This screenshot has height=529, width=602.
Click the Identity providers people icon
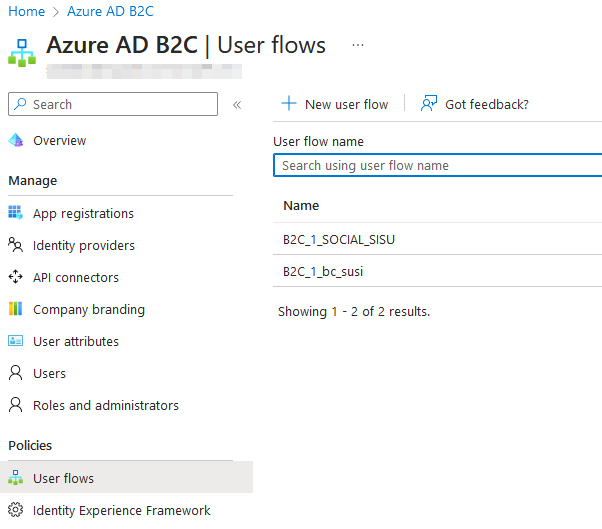[x=15, y=245]
